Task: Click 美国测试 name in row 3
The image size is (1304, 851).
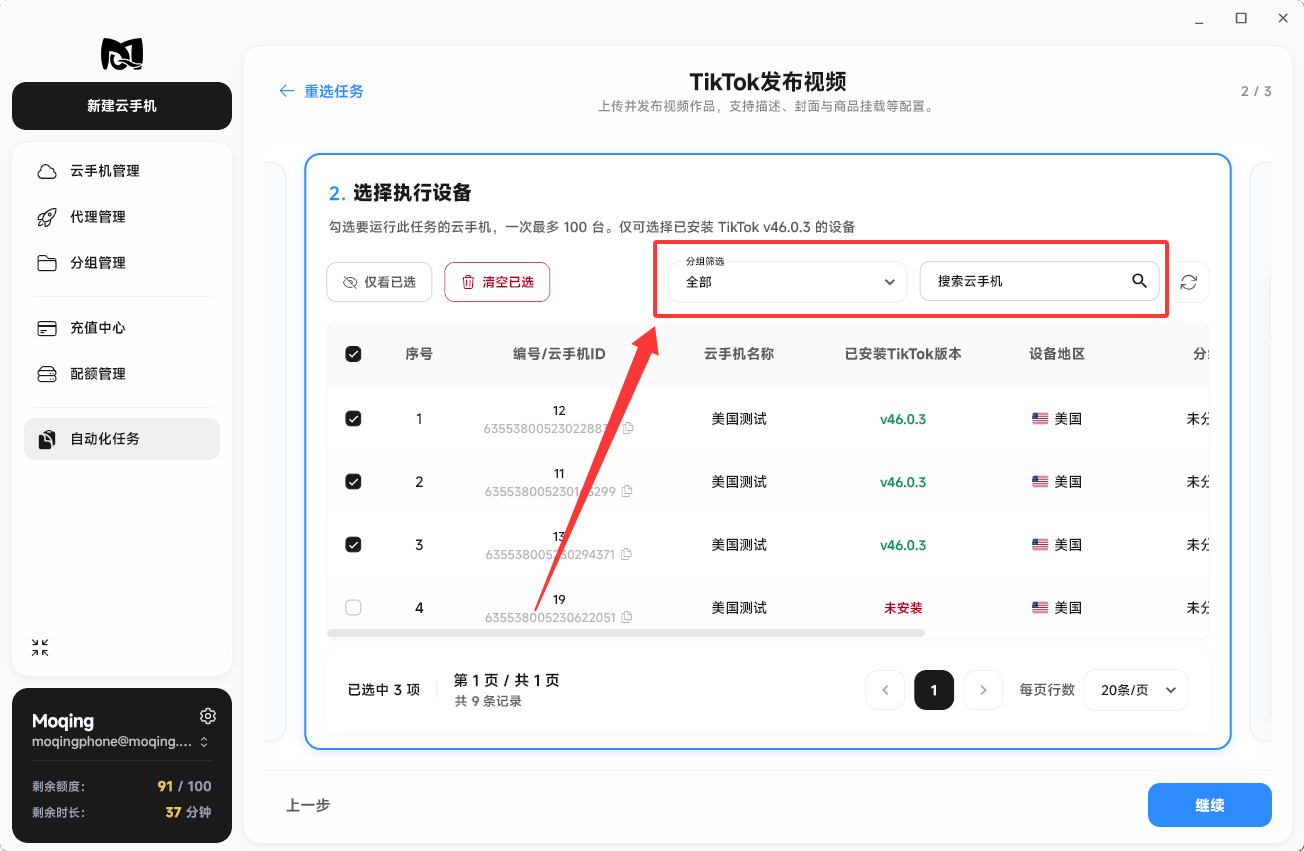Action: (x=739, y=545)
